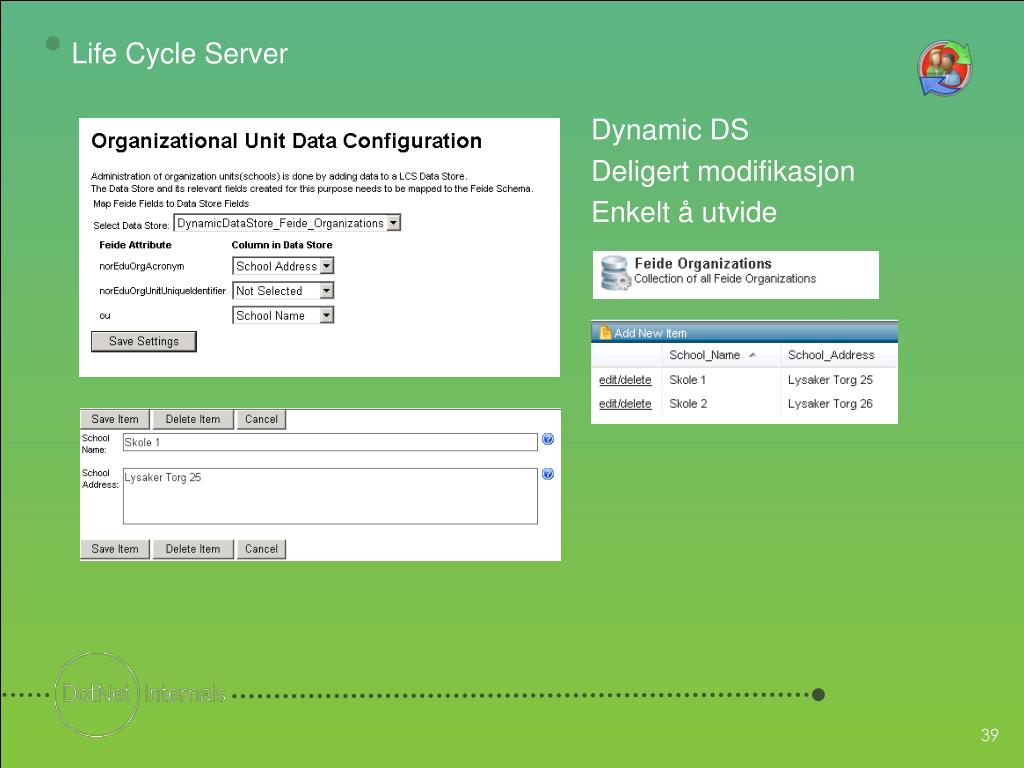Click the bottom Save Item button
The width and height of the screenshot is (1024, 768).
tap(115, 549)
